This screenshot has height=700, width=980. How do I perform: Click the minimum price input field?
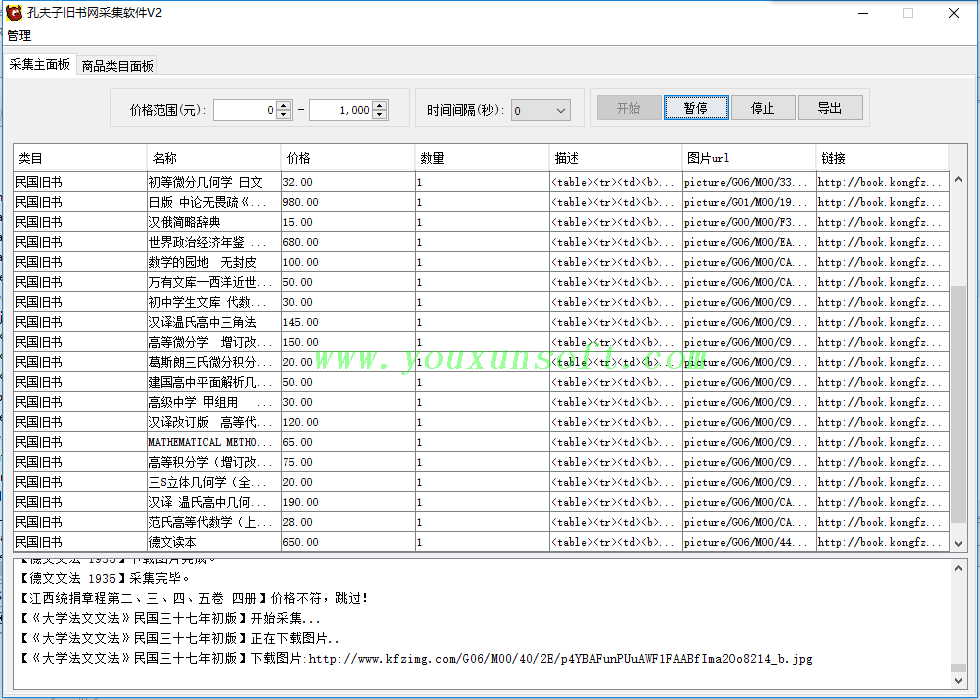click(x=245, y=110)
